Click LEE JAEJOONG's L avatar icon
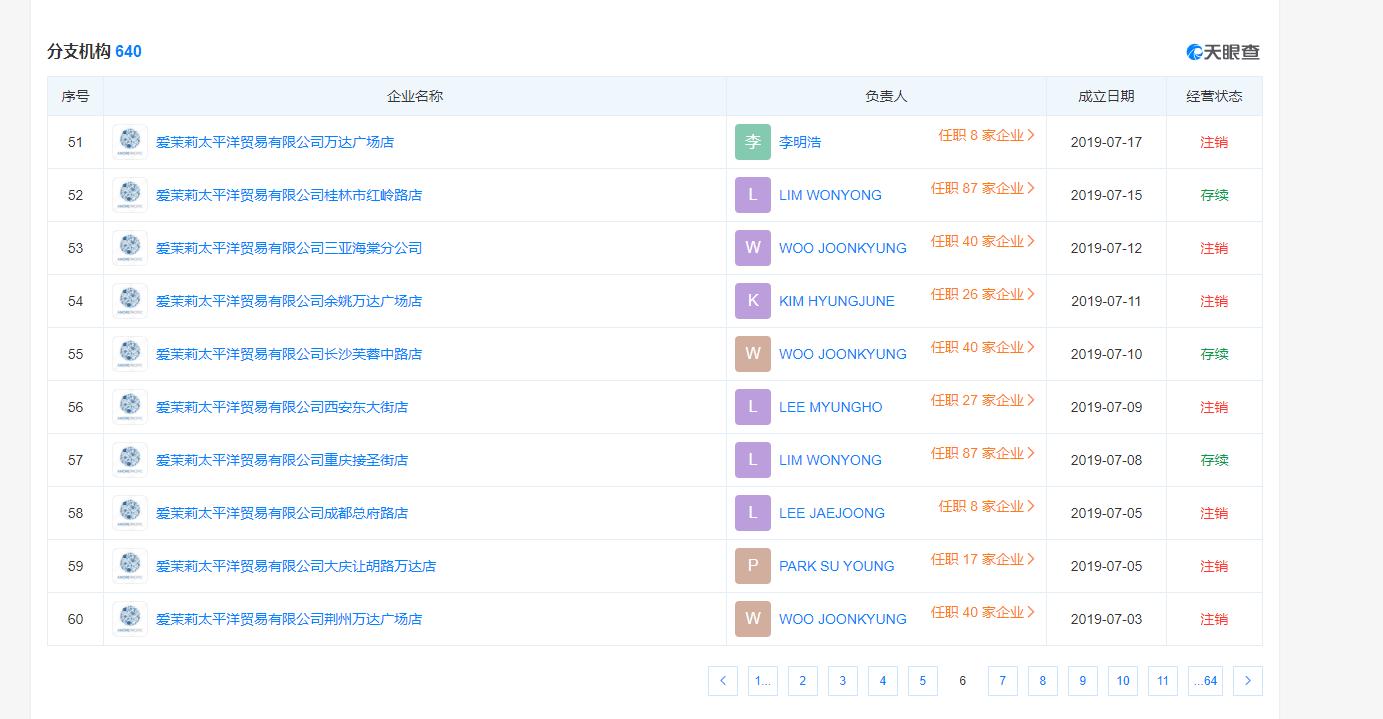 (x=752, y=512)
